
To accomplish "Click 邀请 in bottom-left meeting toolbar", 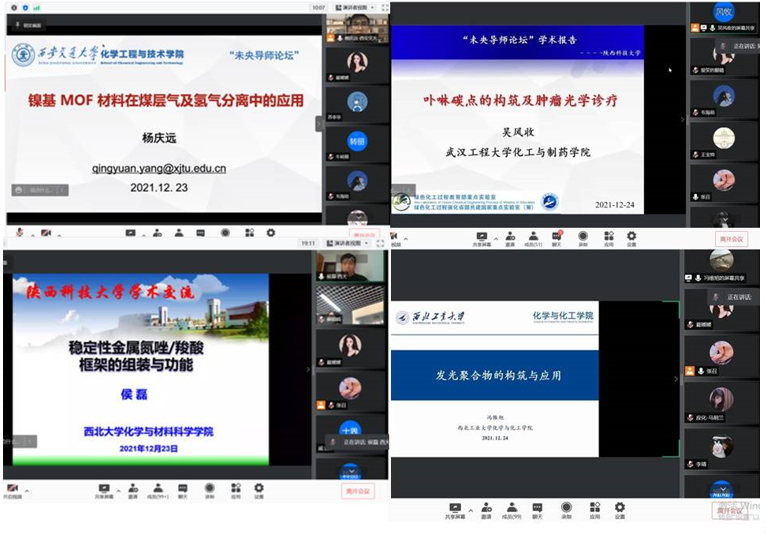I will pyautogui.click(x=133, y=491).
